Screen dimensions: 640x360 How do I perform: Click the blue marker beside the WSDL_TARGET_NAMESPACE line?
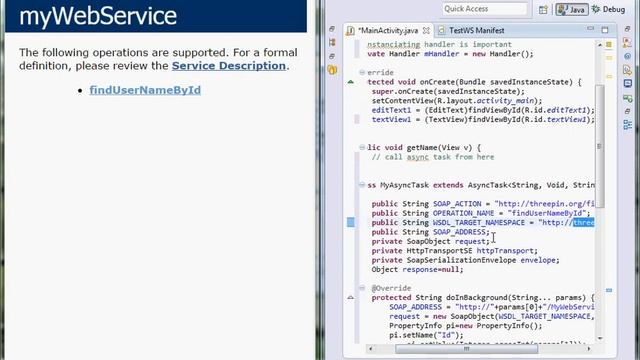(x=351, y=222)
